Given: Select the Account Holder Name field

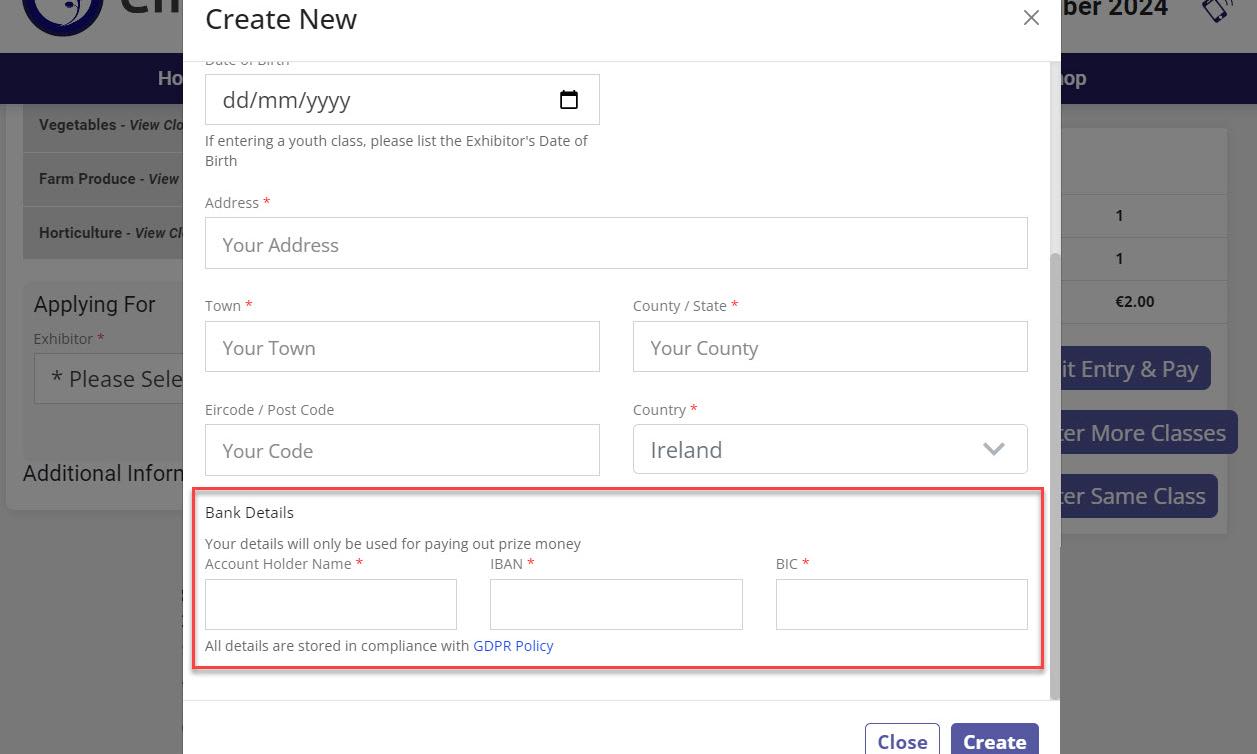Looking at the screenshot, I should click(x=330, y=604).
